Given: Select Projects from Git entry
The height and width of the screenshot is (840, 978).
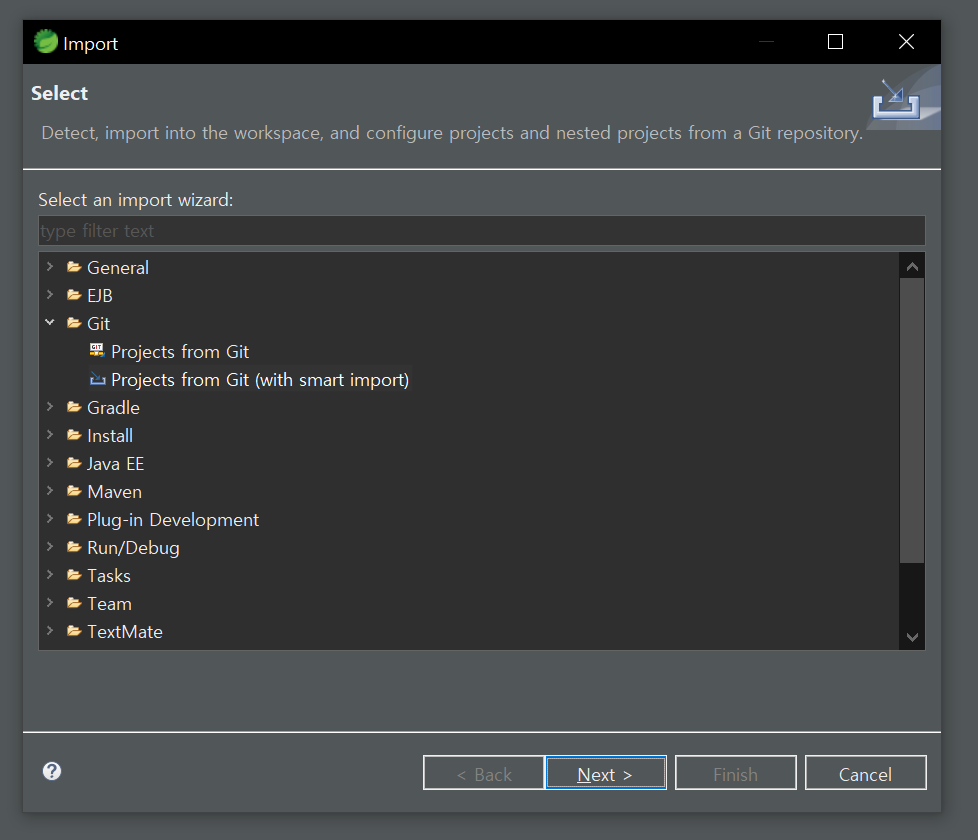Looking at the screenshot, I should pos(180,352).
